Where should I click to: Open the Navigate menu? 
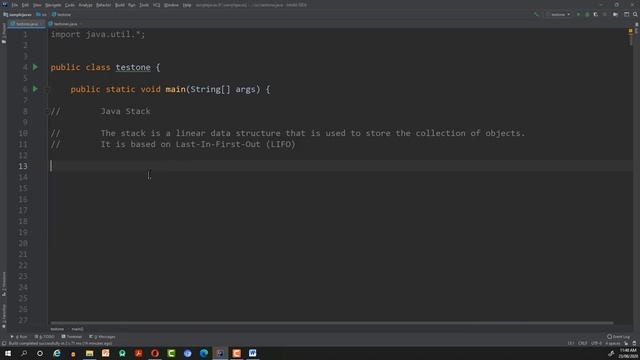tap(53, 5)
